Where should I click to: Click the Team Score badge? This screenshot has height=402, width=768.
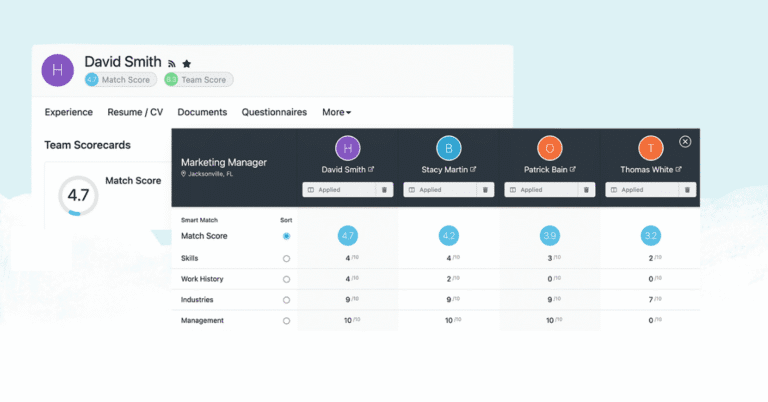tap(198, 79)
